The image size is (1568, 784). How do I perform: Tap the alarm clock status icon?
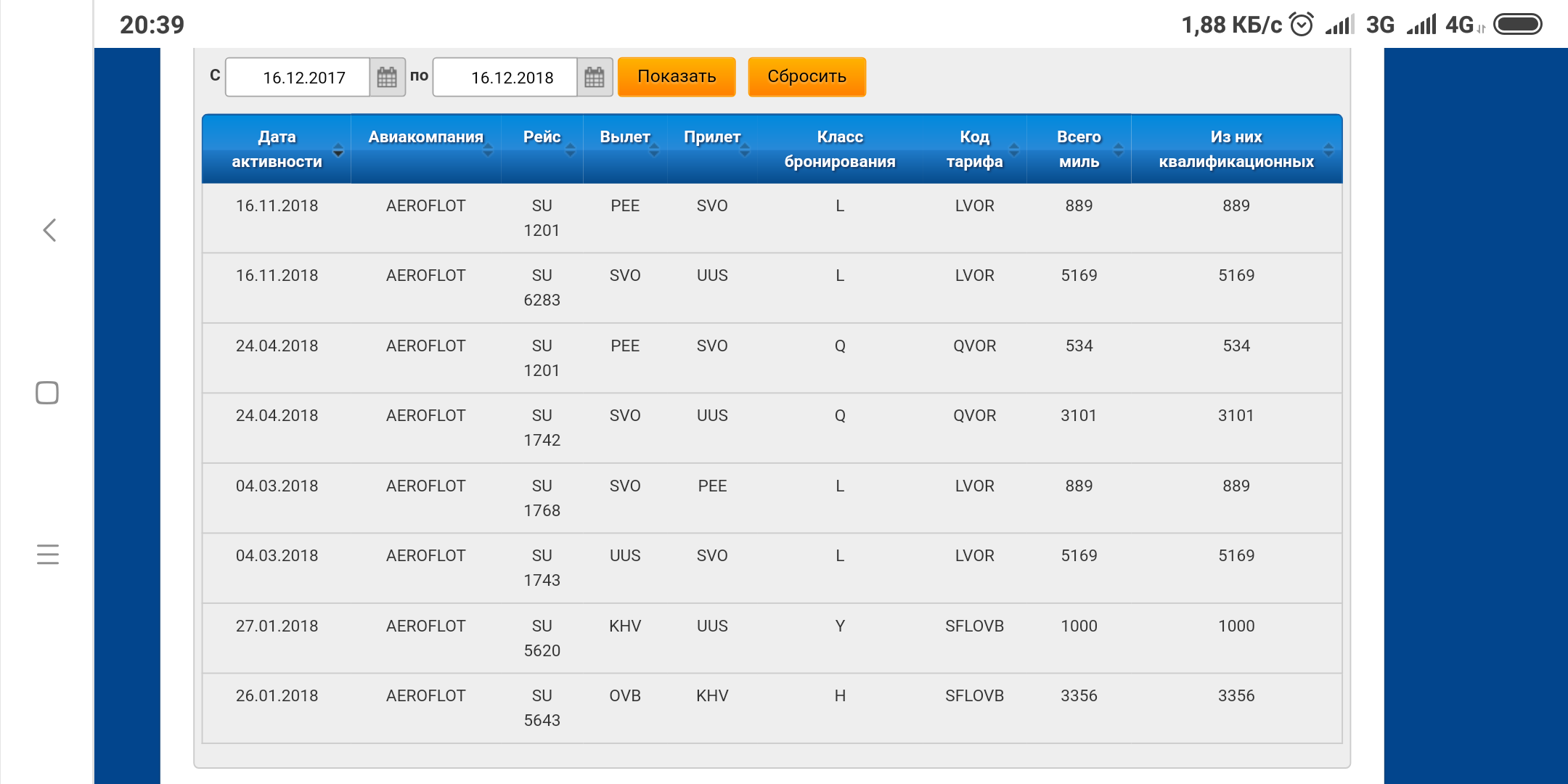[x=1302, y=25]
